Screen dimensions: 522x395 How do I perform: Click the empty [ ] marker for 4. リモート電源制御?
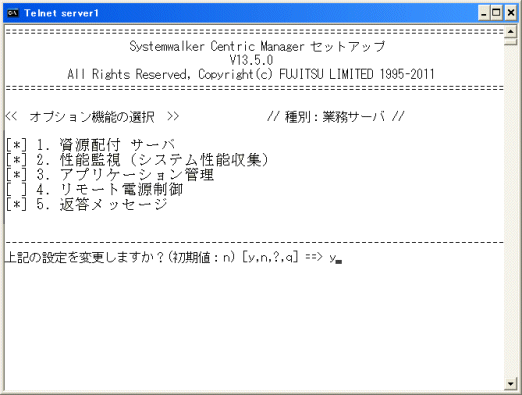(16, 189)
